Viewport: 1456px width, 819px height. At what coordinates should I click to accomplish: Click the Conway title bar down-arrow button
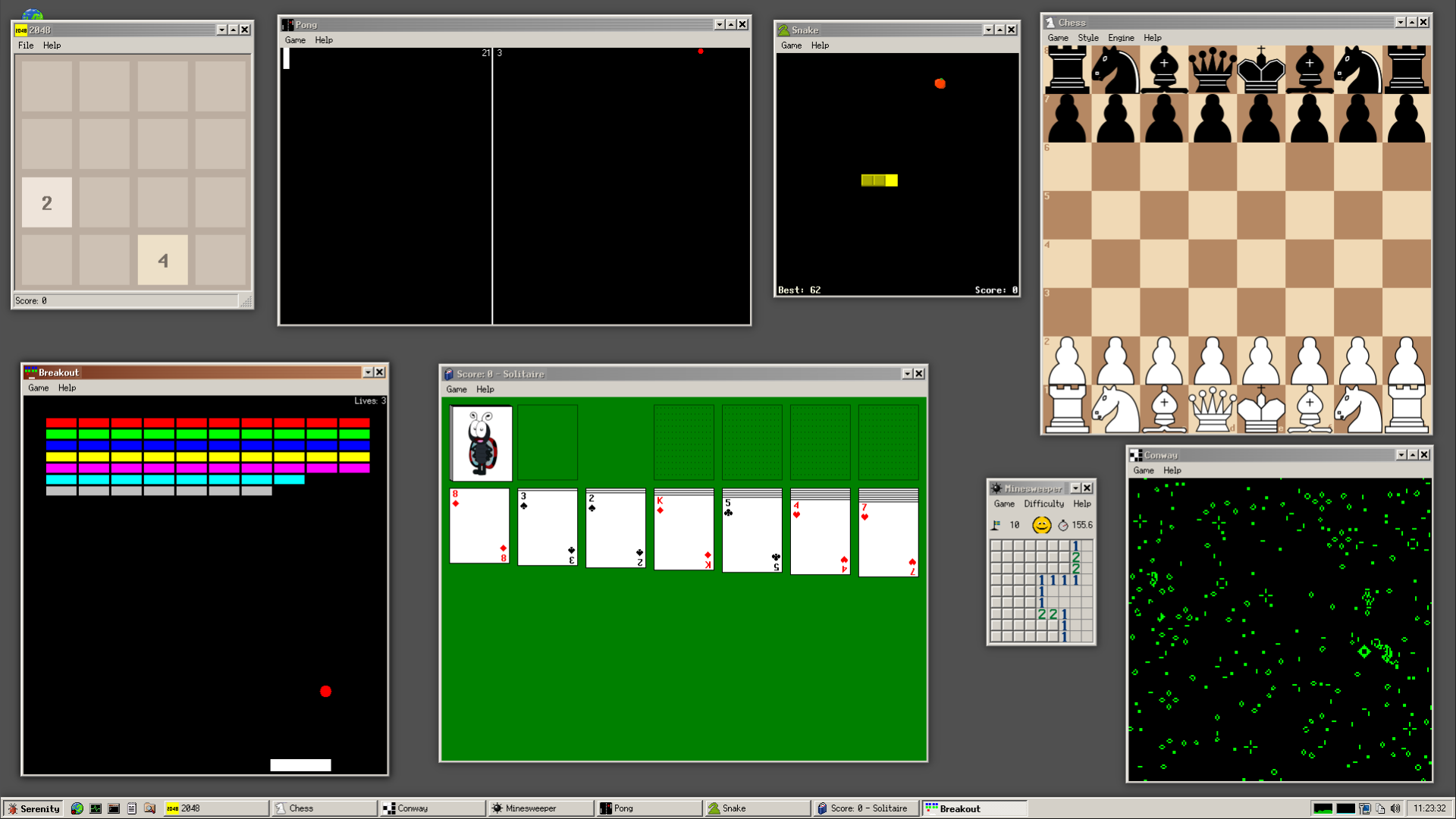(x=1401, y=455)
